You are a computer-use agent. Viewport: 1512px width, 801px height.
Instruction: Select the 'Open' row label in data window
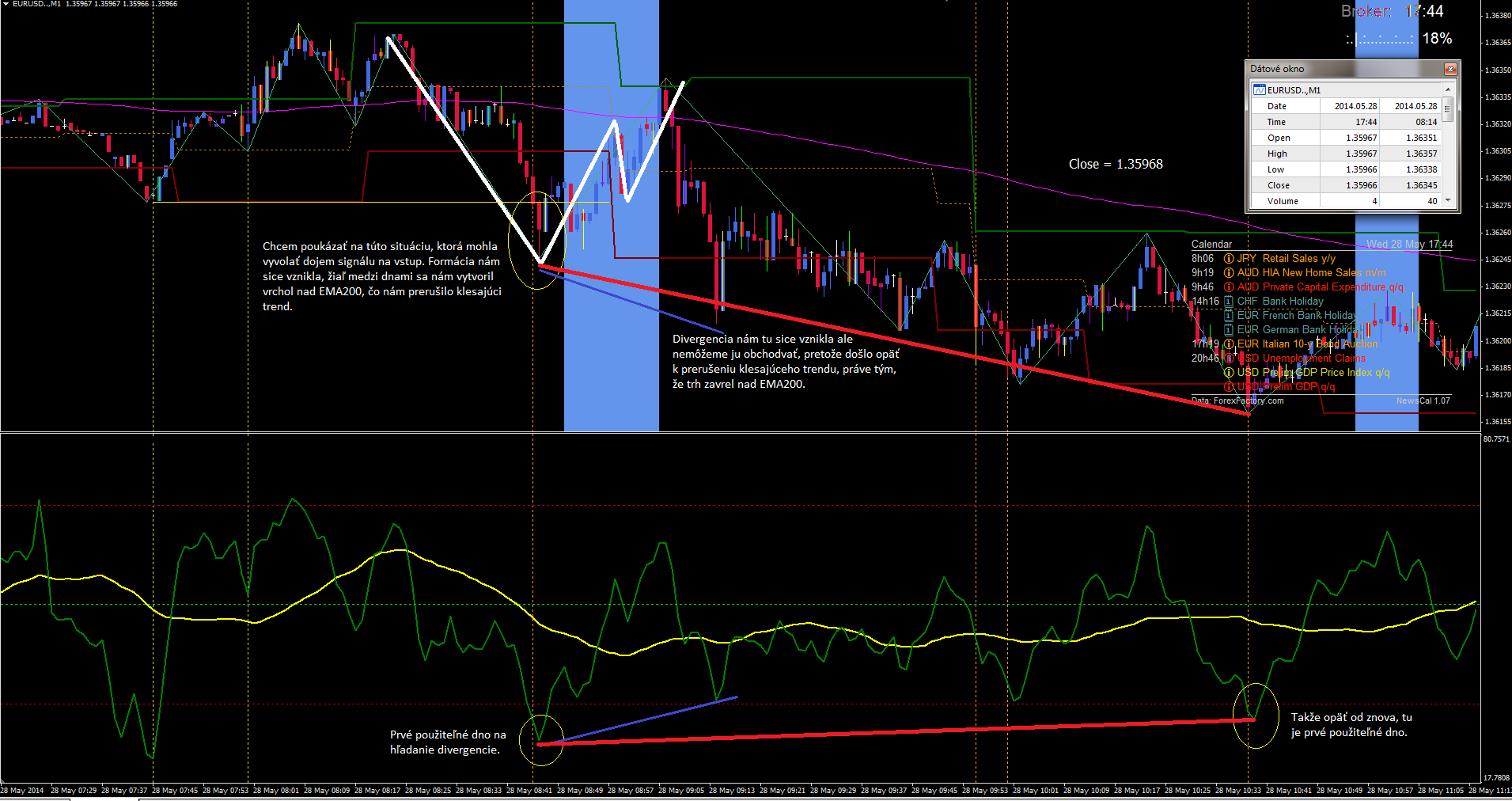tap(1279, 138)
